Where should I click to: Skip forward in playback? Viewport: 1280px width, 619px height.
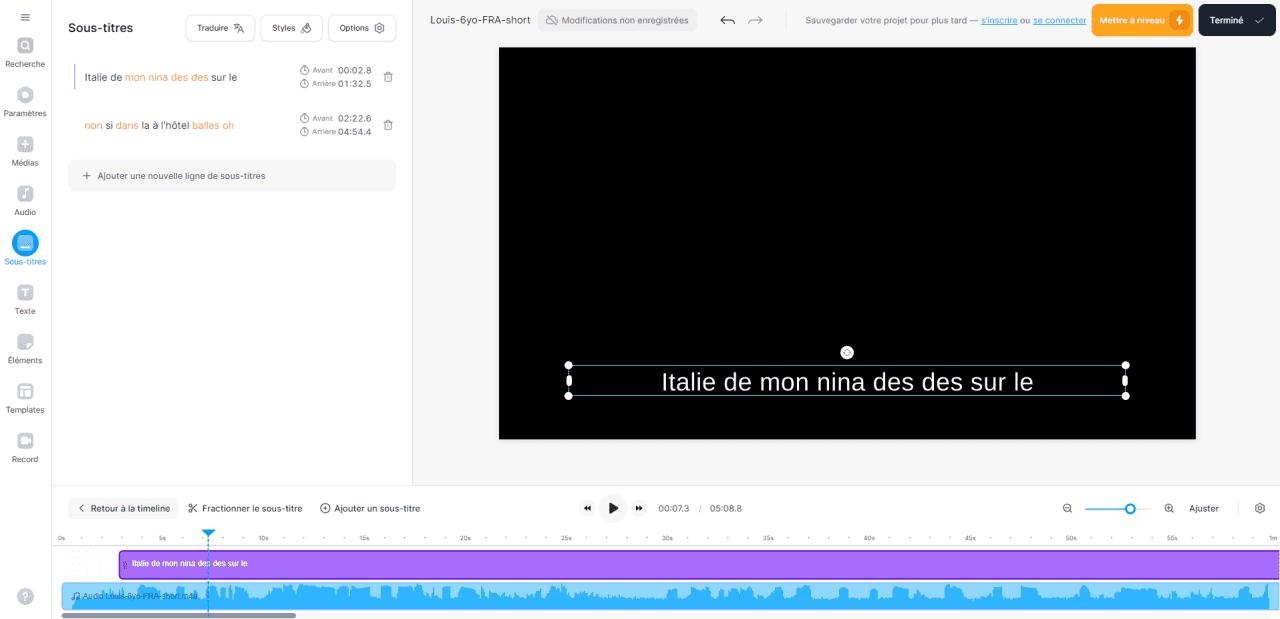(x=640, y=508)
